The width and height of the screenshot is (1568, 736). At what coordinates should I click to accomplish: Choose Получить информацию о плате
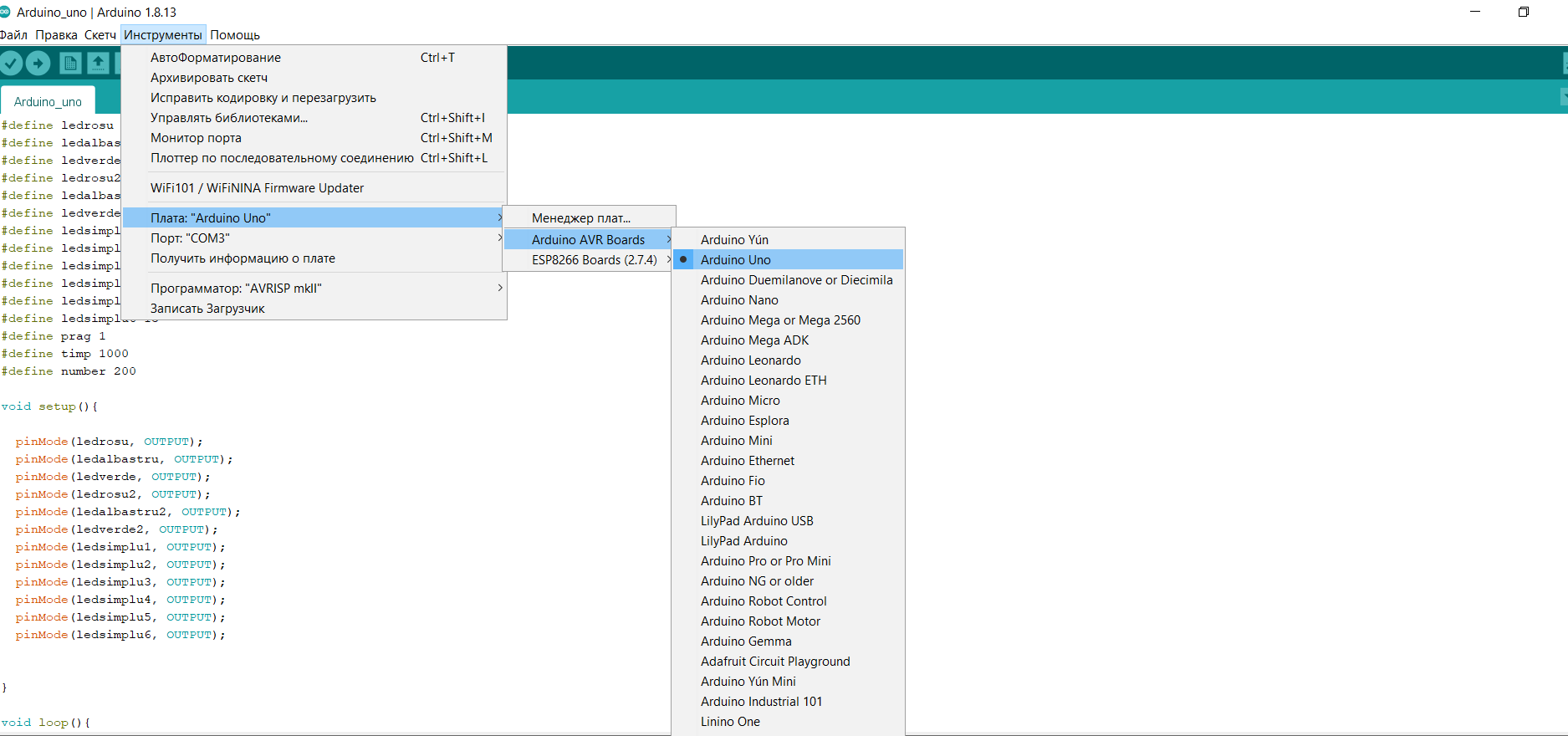(x=314, y=258)
